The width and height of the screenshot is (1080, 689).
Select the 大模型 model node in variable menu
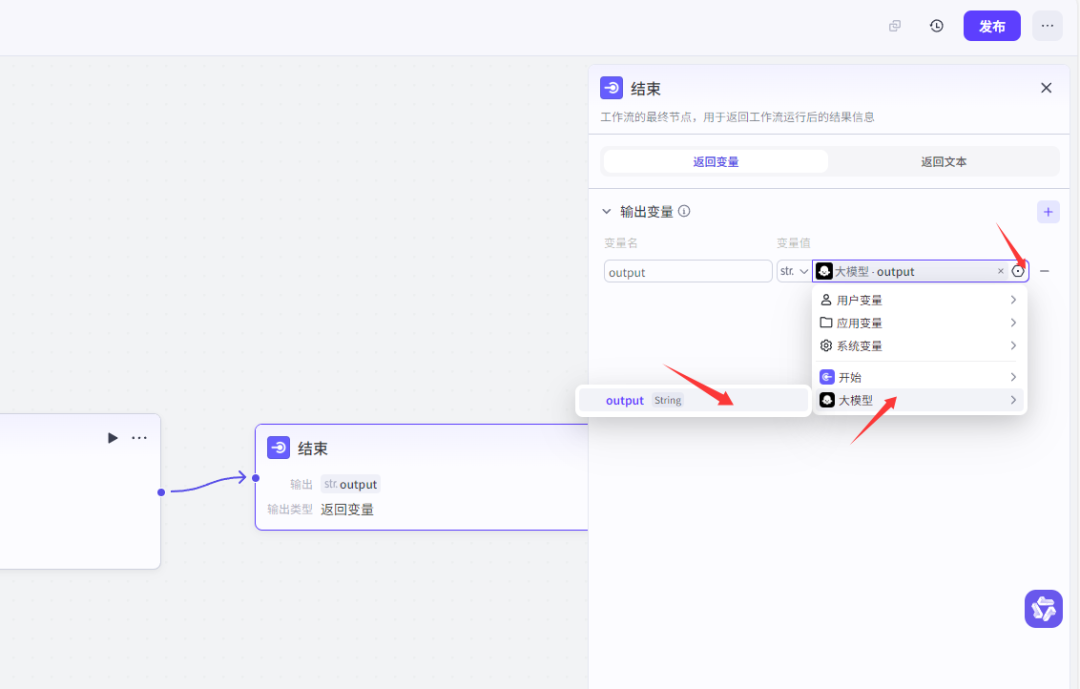point(826,399)
